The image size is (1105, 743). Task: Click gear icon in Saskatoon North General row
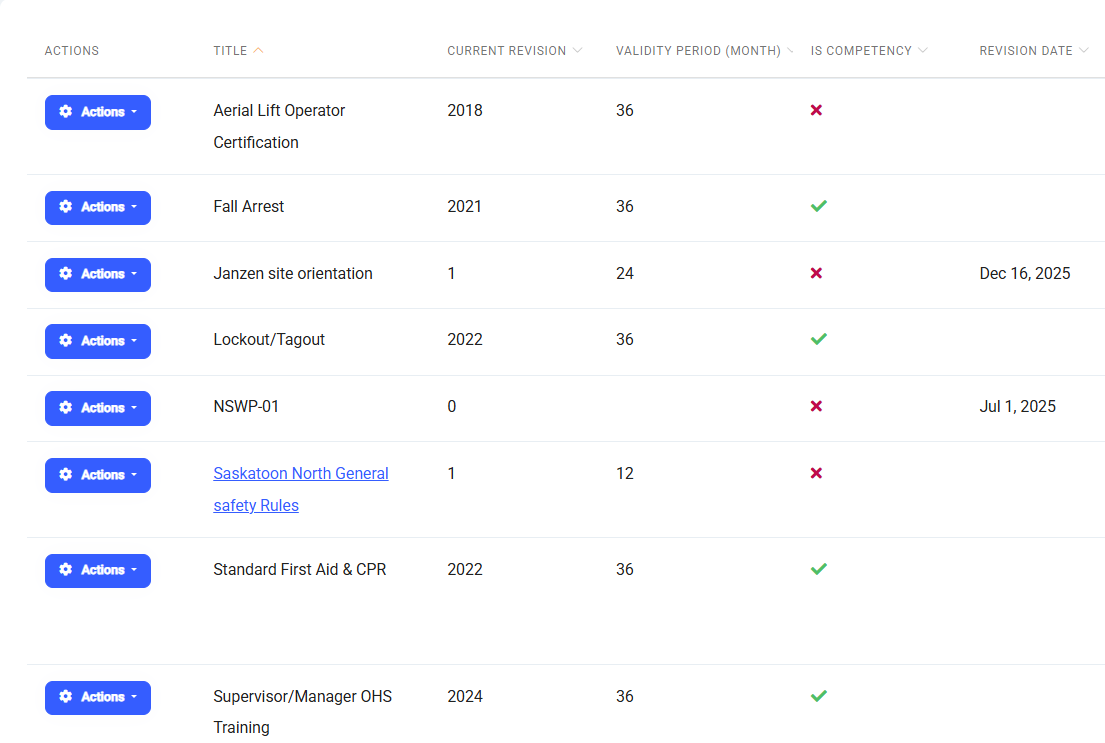66,475
